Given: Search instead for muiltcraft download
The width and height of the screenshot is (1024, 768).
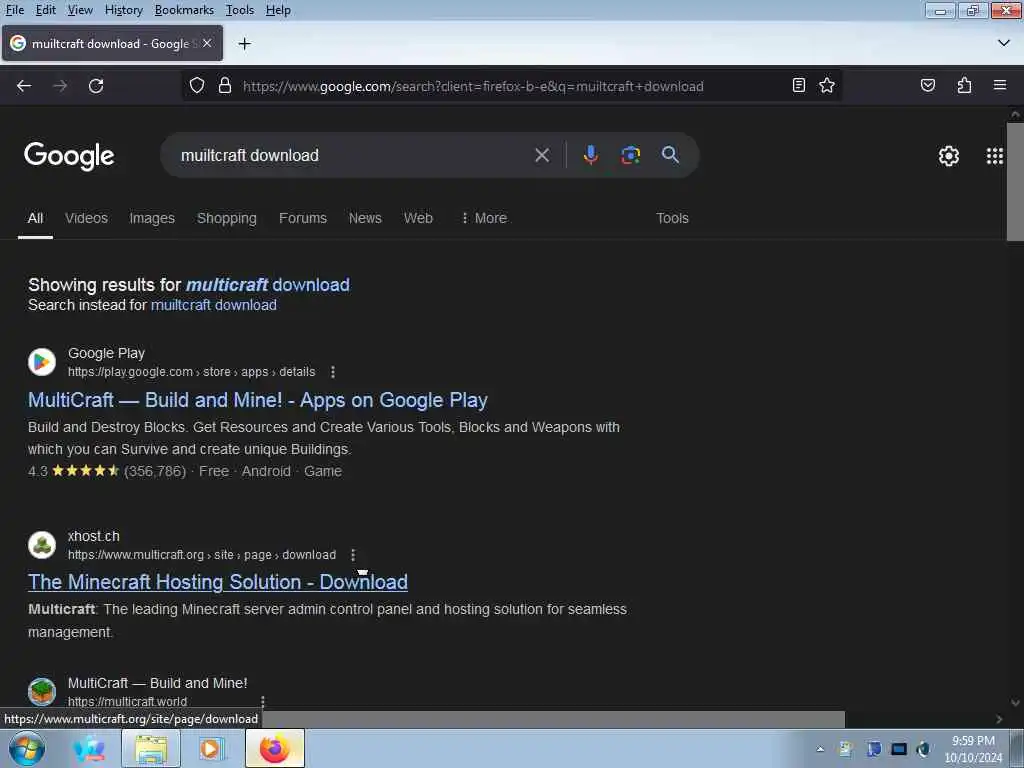Looking at the screenshot, I should tap(214, 305).
